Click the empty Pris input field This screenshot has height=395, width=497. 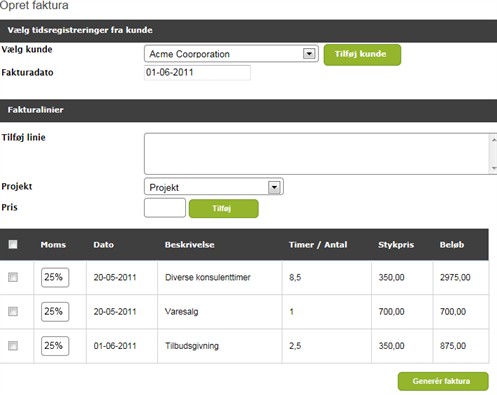point(165,208)
